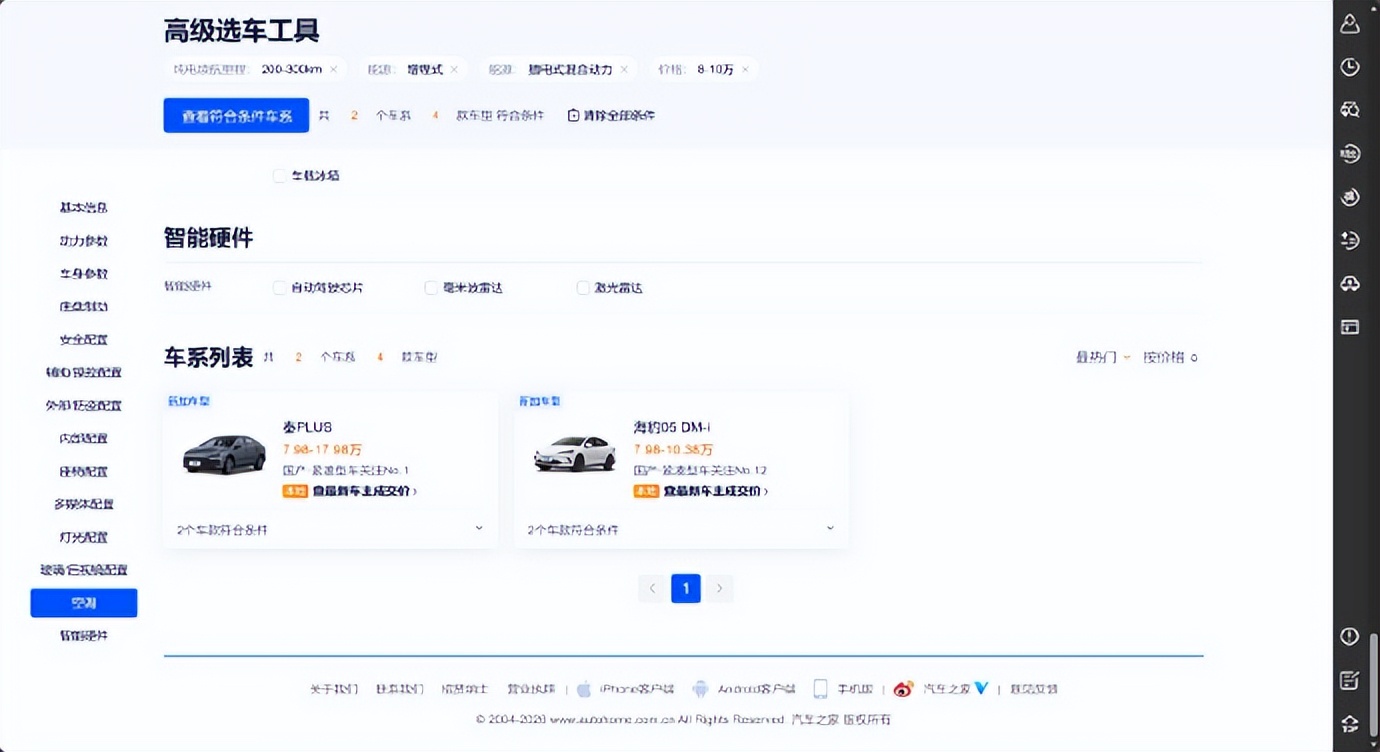Remove the 200-300km range filter chip
This screenshot has width=1380, height=752.
pos(333,70)
